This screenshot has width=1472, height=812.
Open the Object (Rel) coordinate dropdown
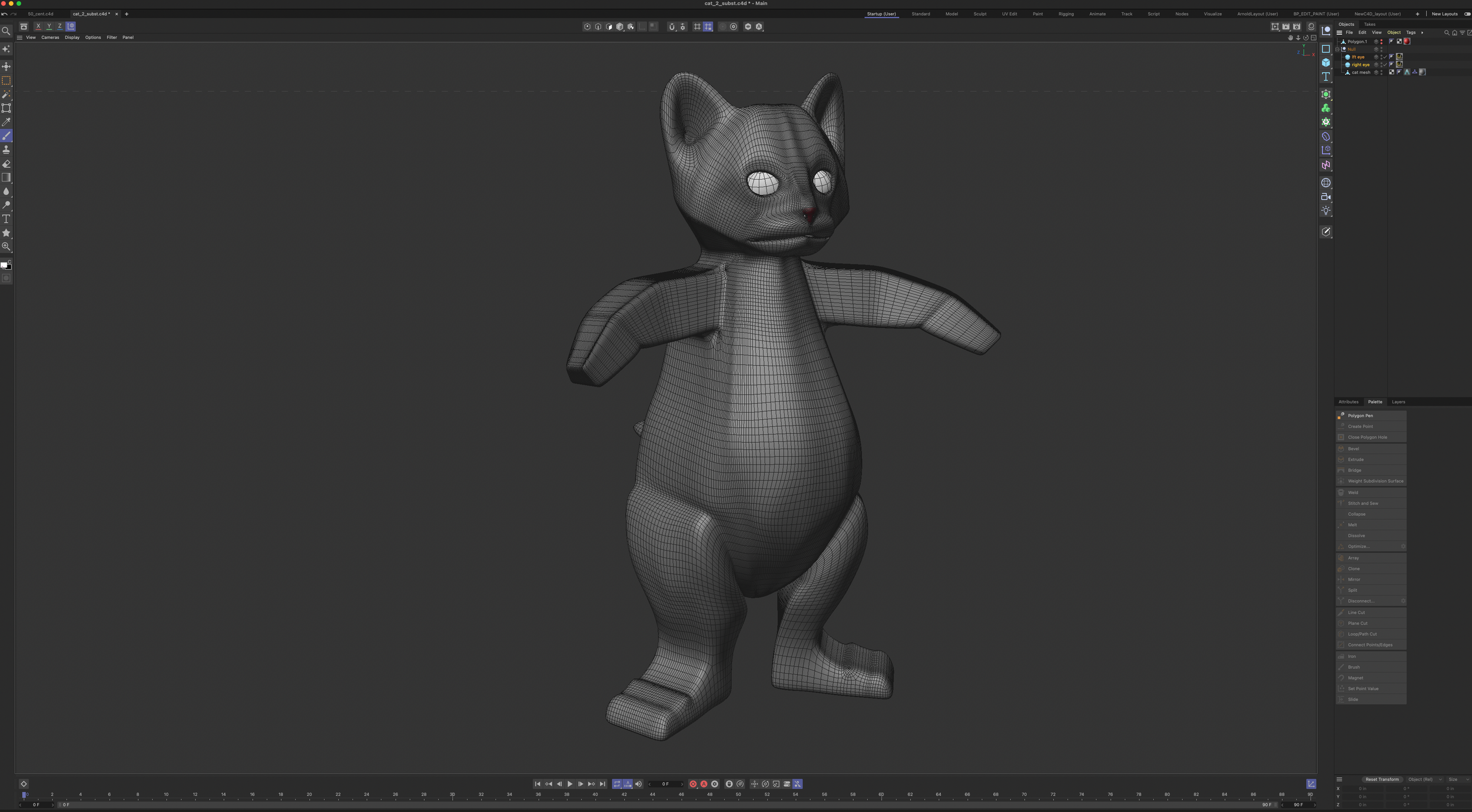pos(1424,779)
